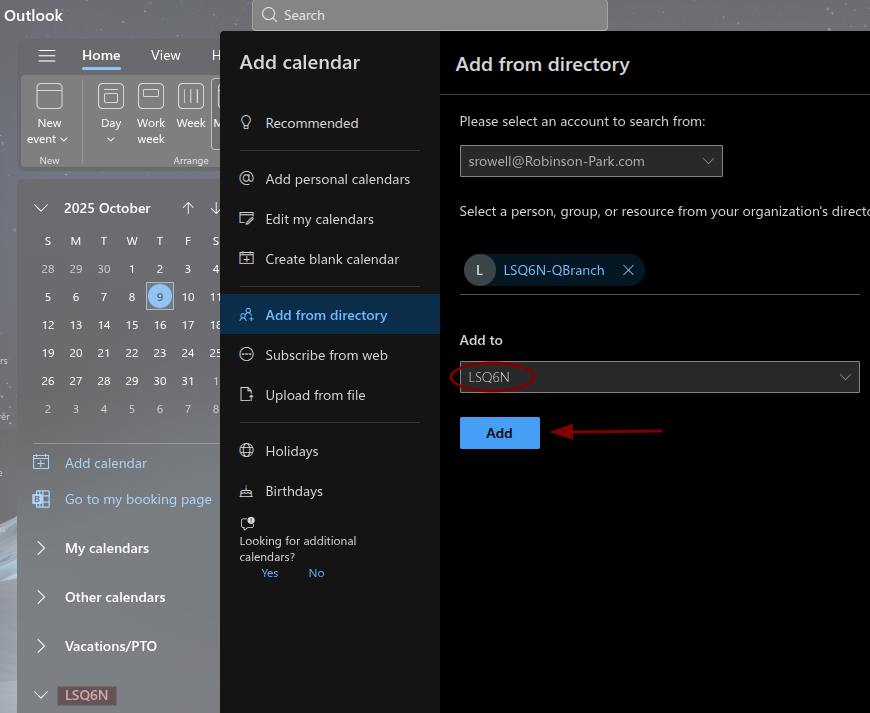Switch to Week view icon
Screen dimensions: 870x713
coord(191,96)
